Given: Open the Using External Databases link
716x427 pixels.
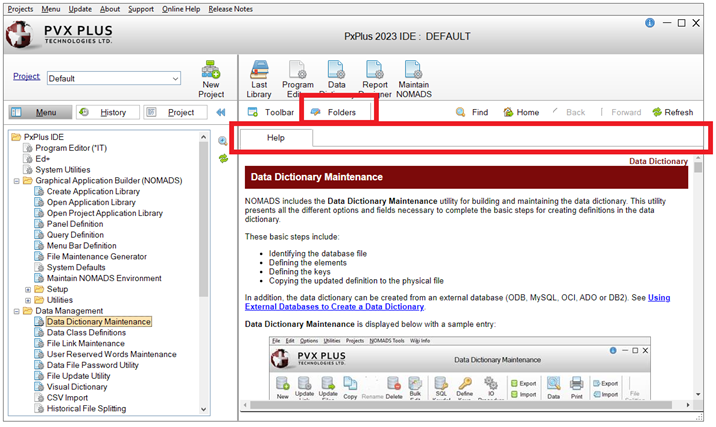Looking at the screenshot, I should [x=458, y=302].
